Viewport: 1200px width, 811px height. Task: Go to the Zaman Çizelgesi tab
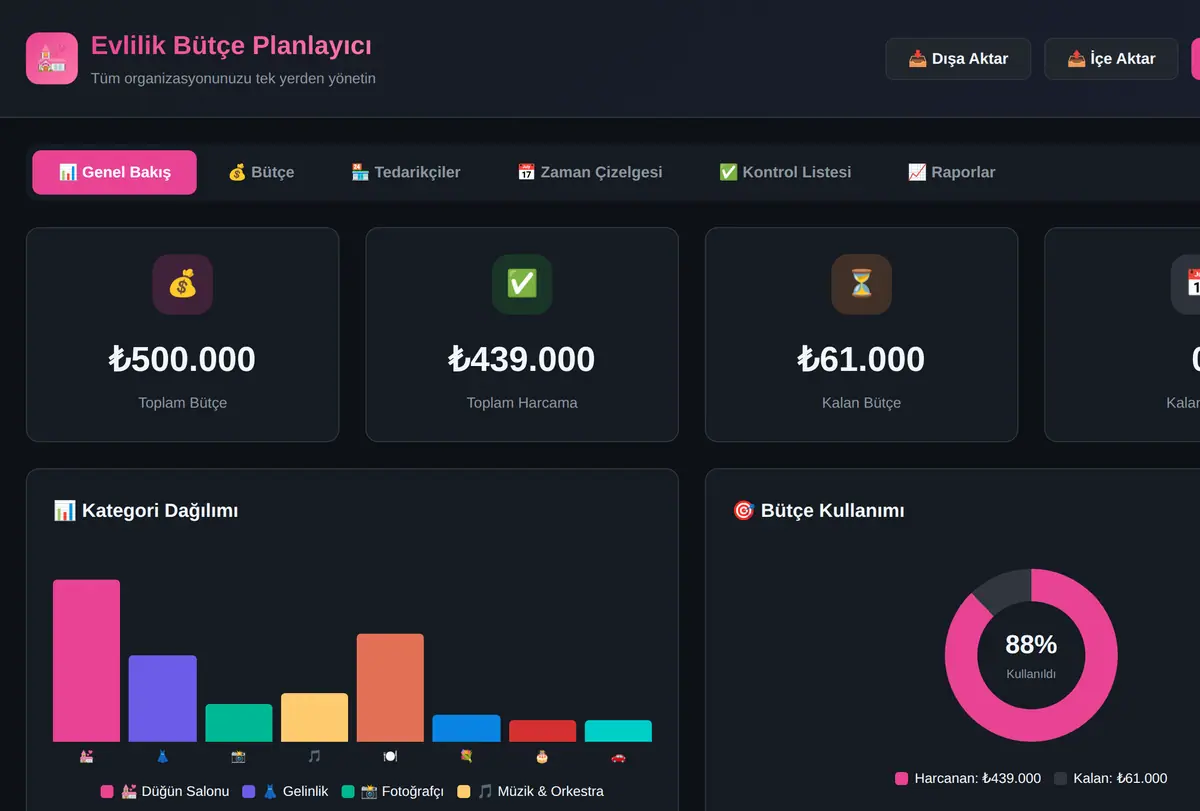[589, 172]
